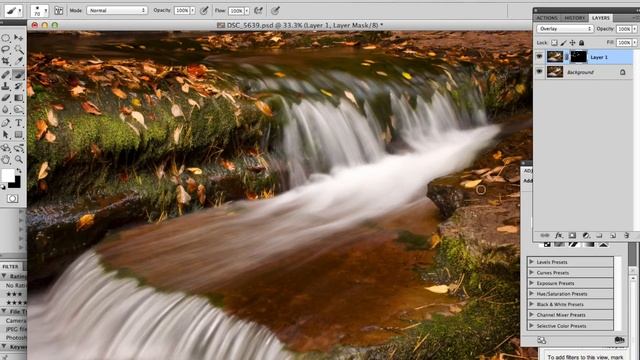Select the Eraser tool

click(6, 98)
